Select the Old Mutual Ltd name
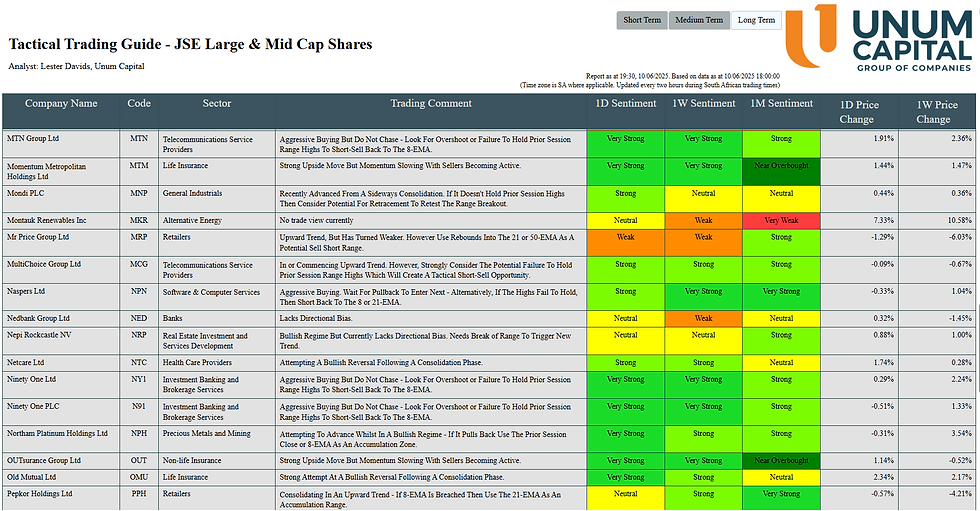980x511 pixels. coord(31,477)
